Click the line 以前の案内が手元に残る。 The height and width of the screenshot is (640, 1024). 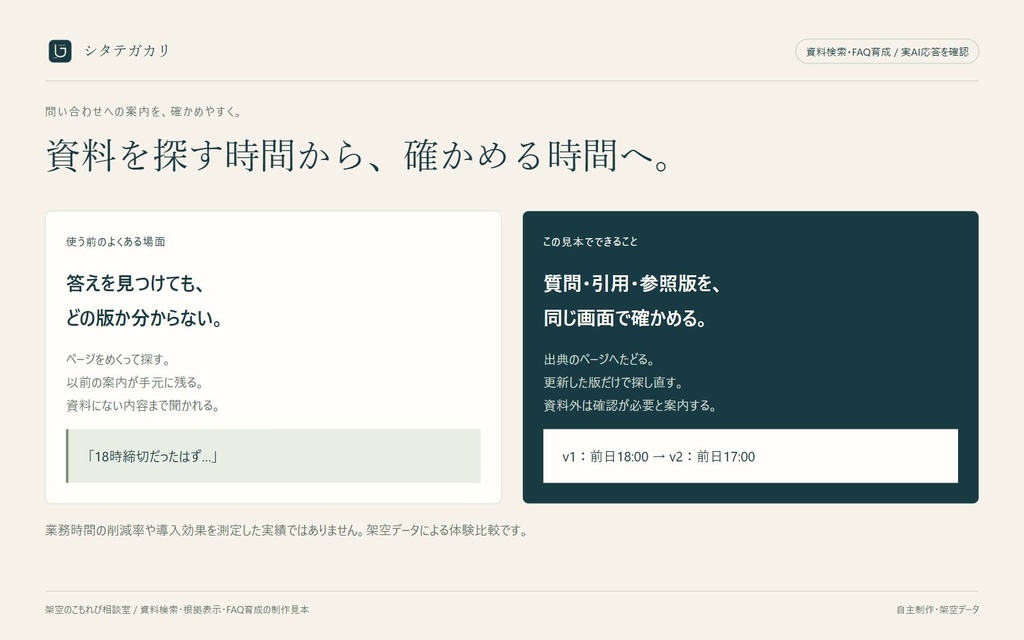pos(135,382)
